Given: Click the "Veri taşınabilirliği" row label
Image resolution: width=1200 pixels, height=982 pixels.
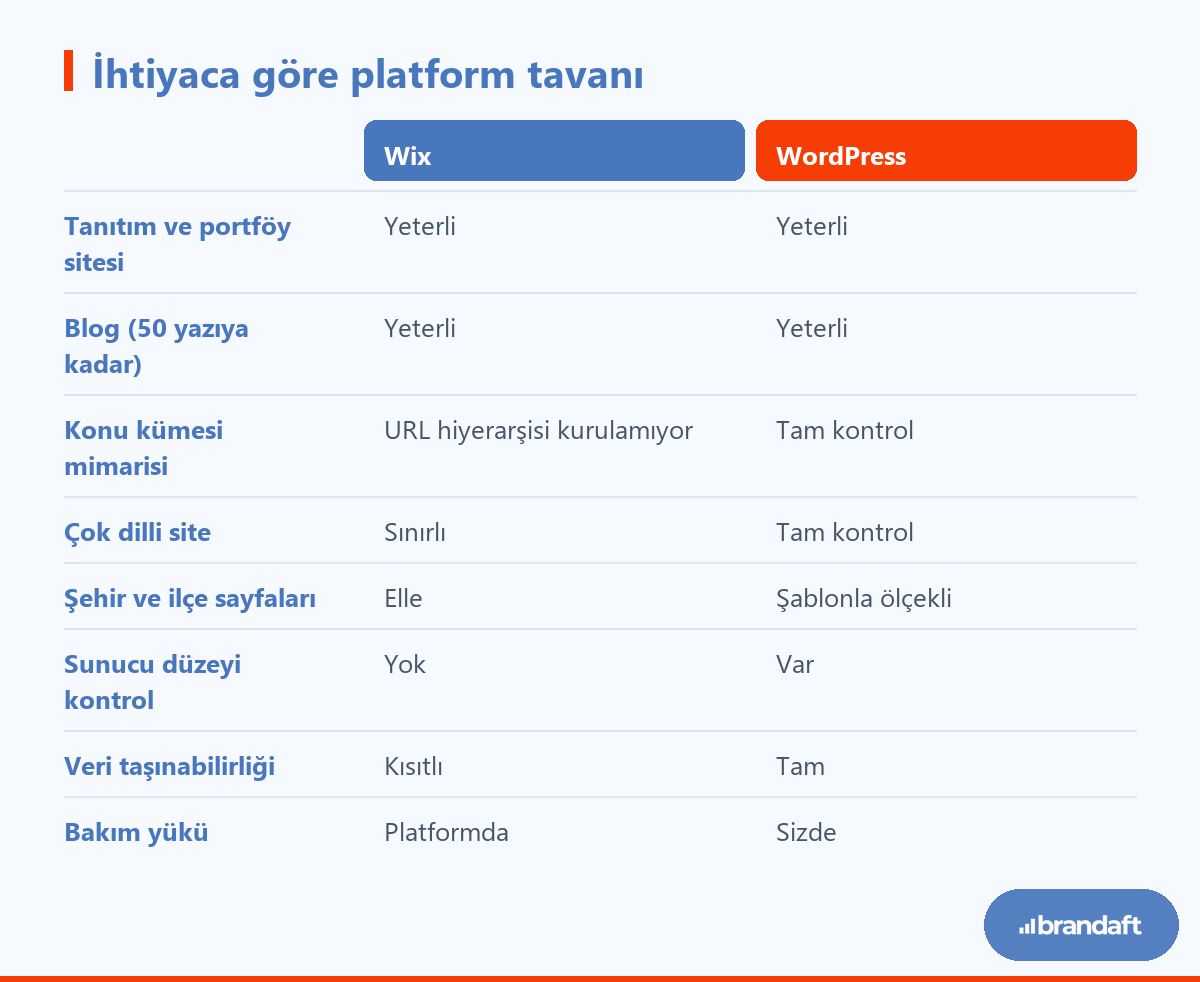Looking at the screenshot, I should (170, 766).
